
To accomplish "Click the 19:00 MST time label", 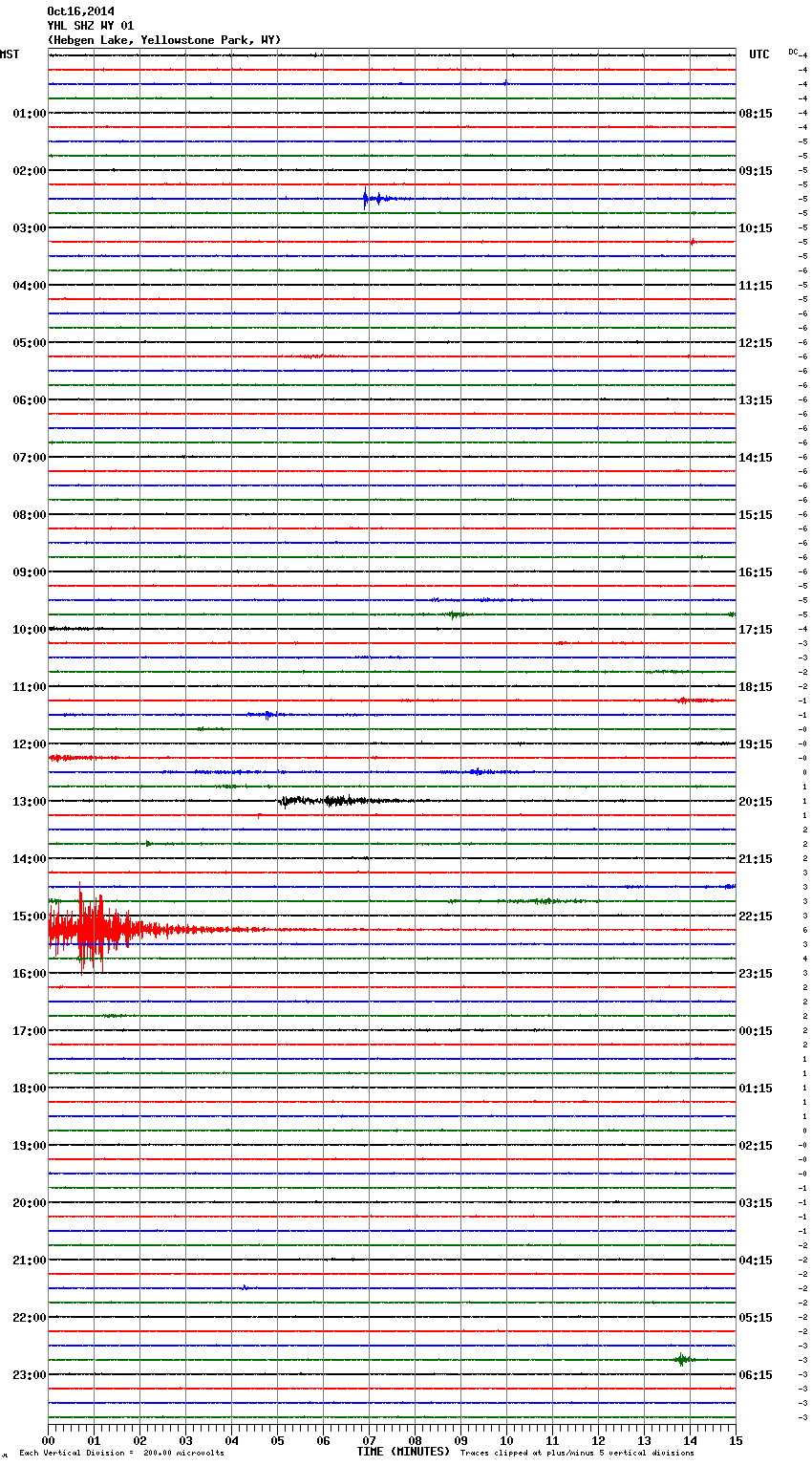I will (x=29, y=1146).
